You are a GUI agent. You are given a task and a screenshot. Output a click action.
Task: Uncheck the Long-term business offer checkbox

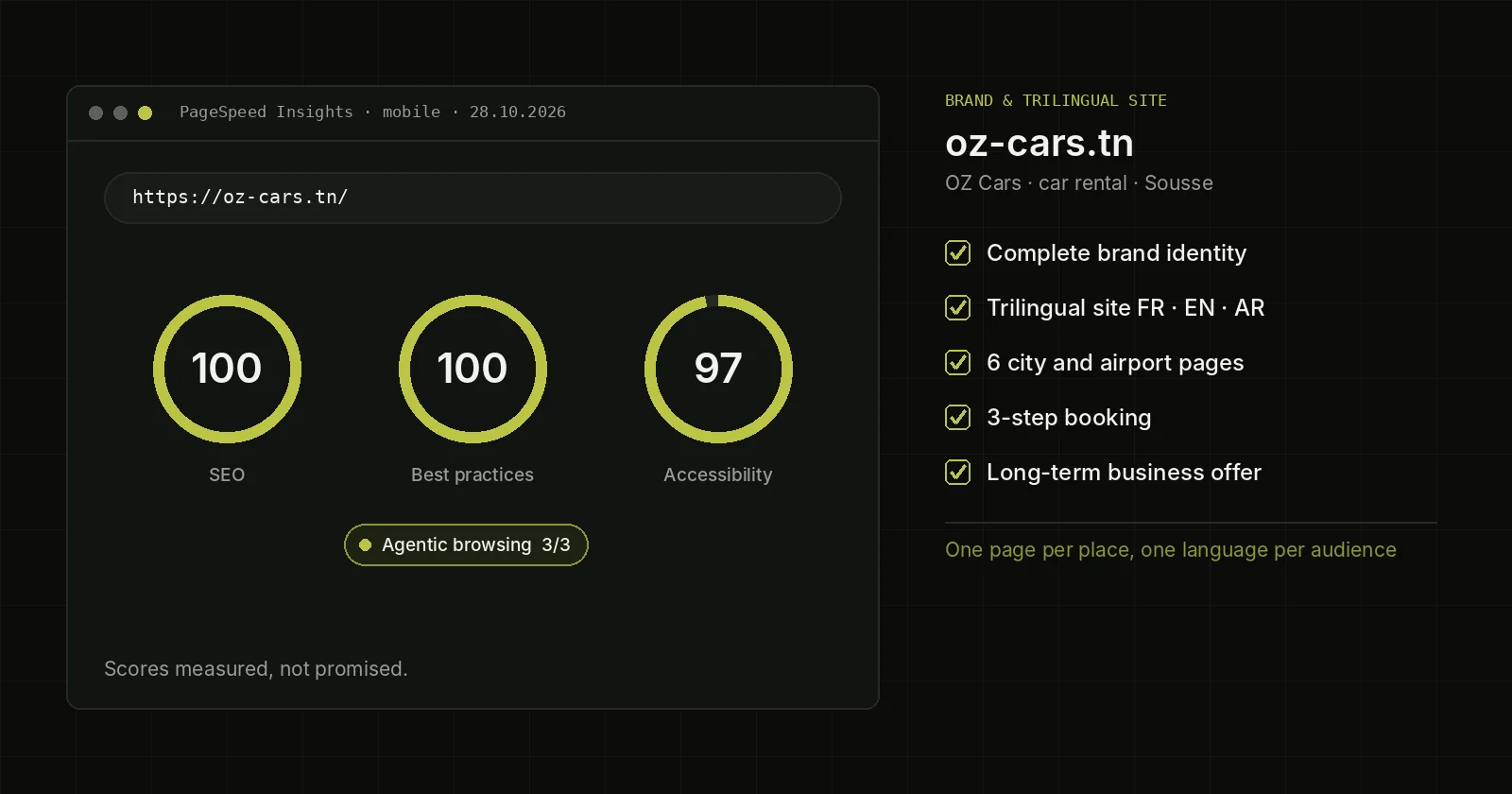click(x=957, y=472)
